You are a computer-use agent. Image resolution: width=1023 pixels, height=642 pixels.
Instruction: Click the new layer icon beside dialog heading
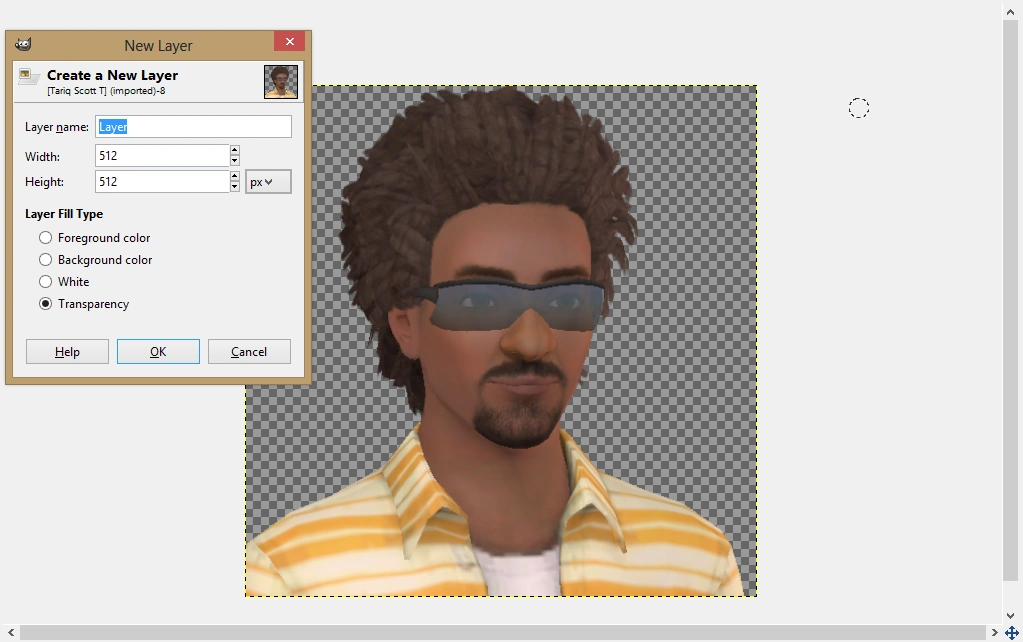pyautogui.click(x=30, y=77)
